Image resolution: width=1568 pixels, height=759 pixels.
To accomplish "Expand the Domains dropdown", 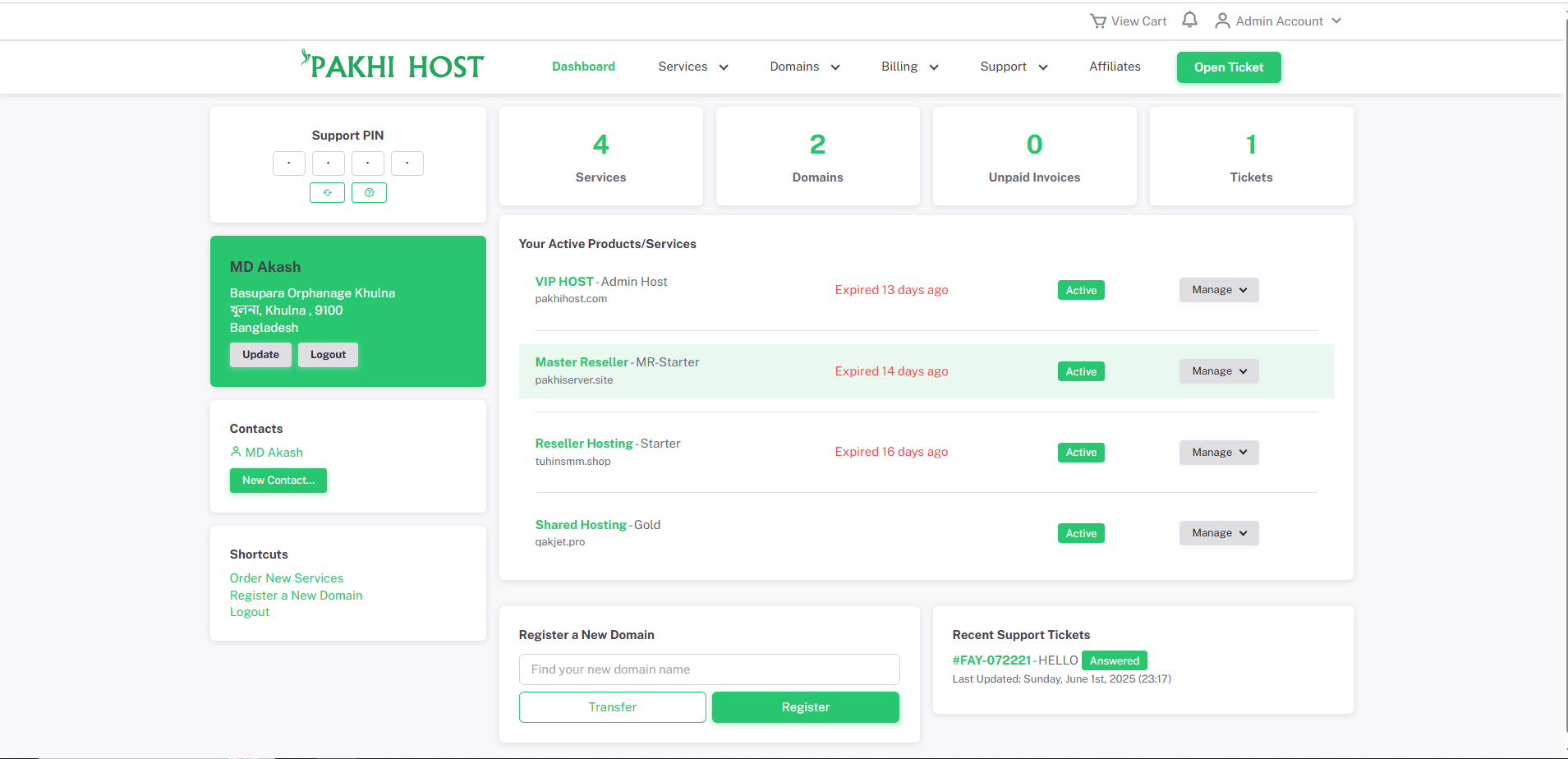I will (803, 67).
